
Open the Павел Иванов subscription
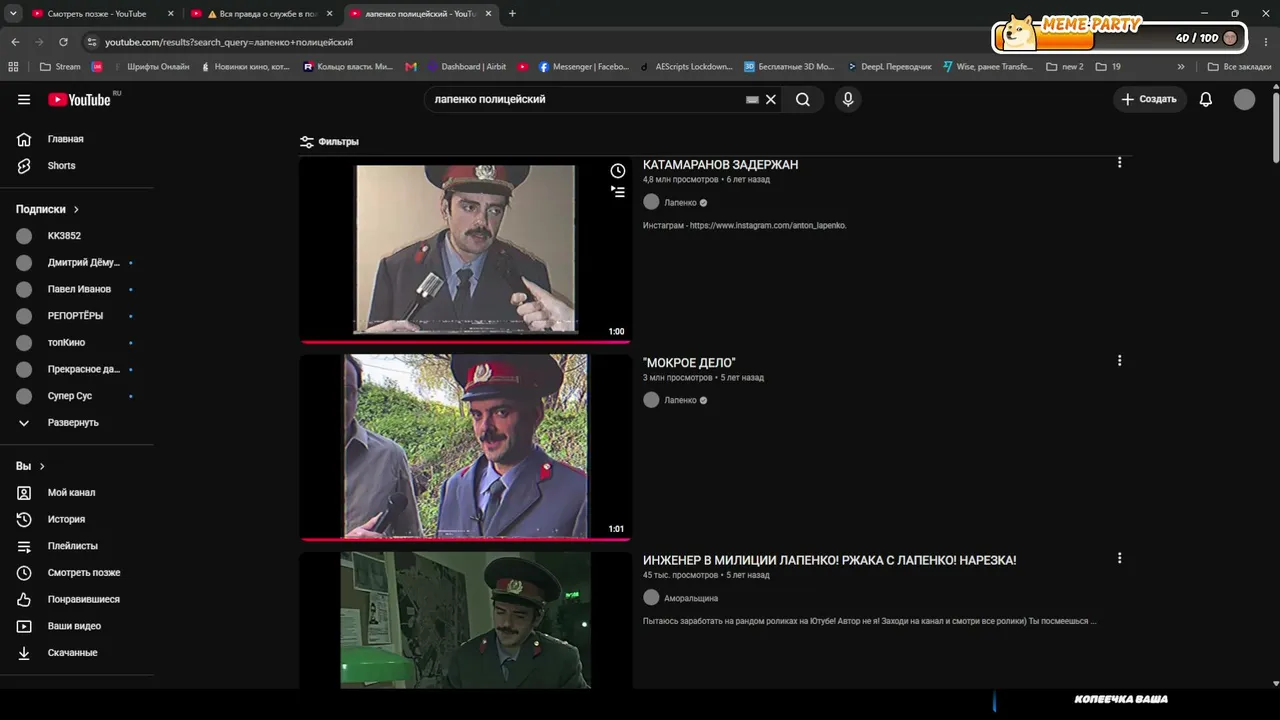[78, 289]
